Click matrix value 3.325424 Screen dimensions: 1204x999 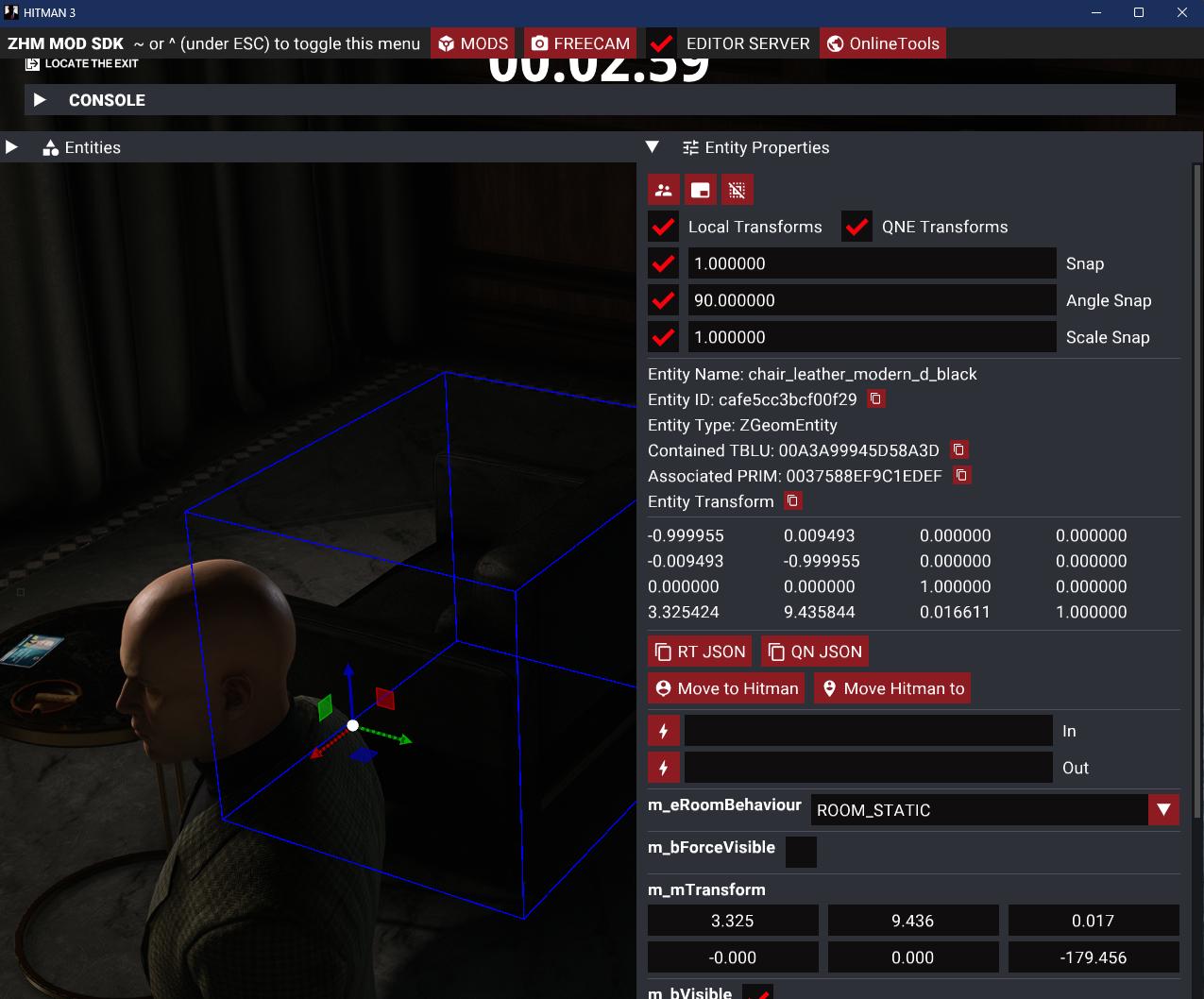[x=684, y=612]
